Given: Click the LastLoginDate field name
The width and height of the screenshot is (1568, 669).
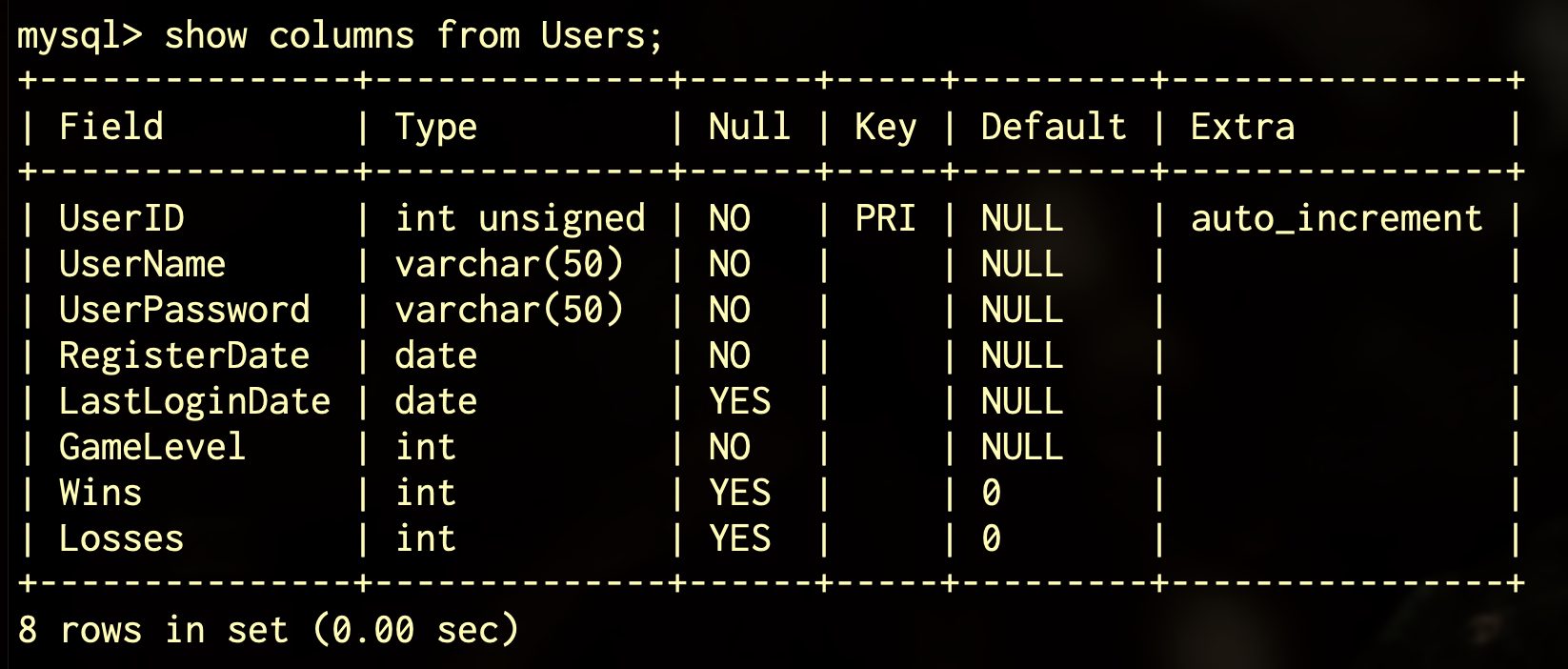Looking at the screenshot, I should (x=194, y=401).
